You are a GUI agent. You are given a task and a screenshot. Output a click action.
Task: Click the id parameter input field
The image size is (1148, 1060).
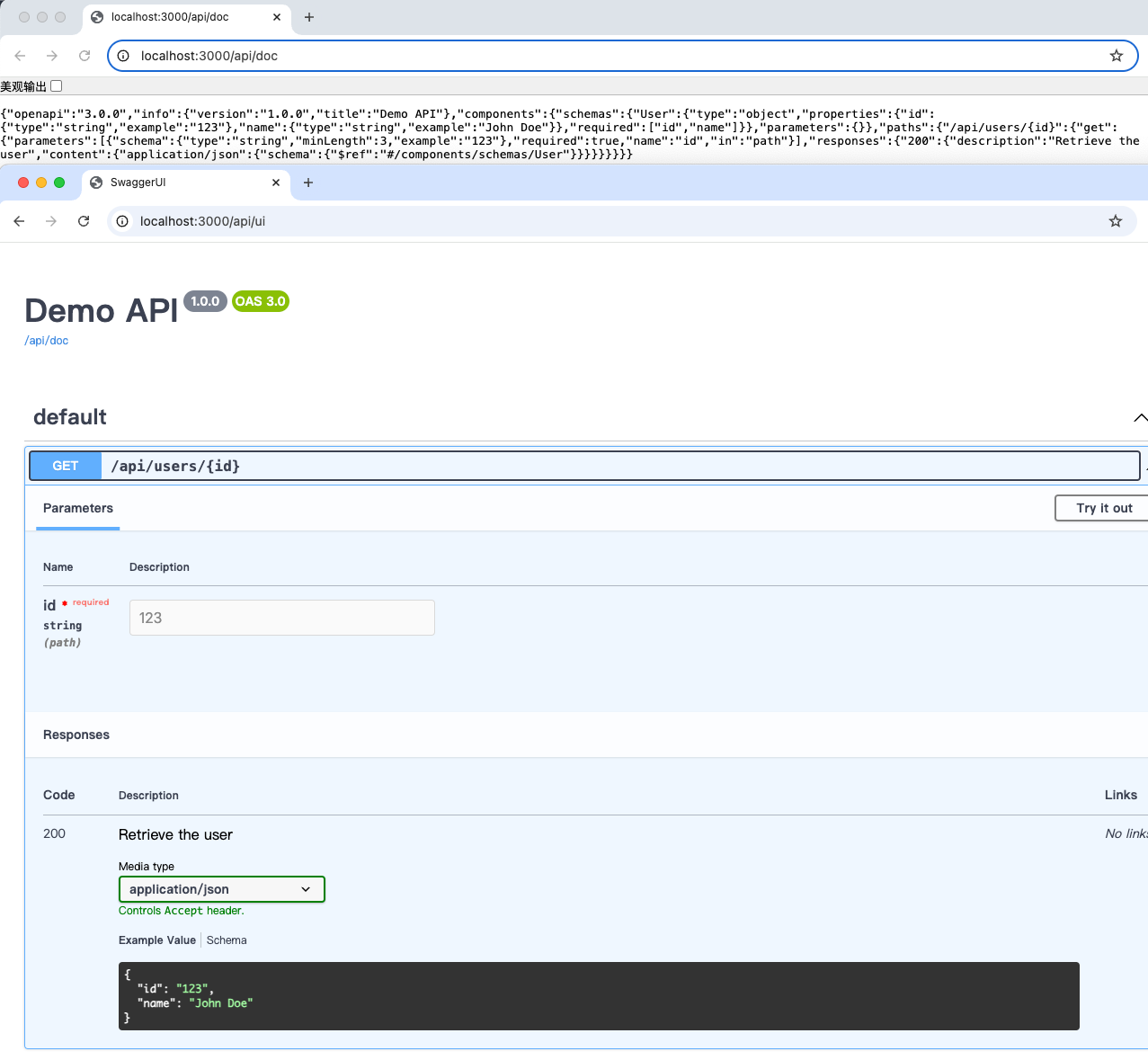(281, 618)
